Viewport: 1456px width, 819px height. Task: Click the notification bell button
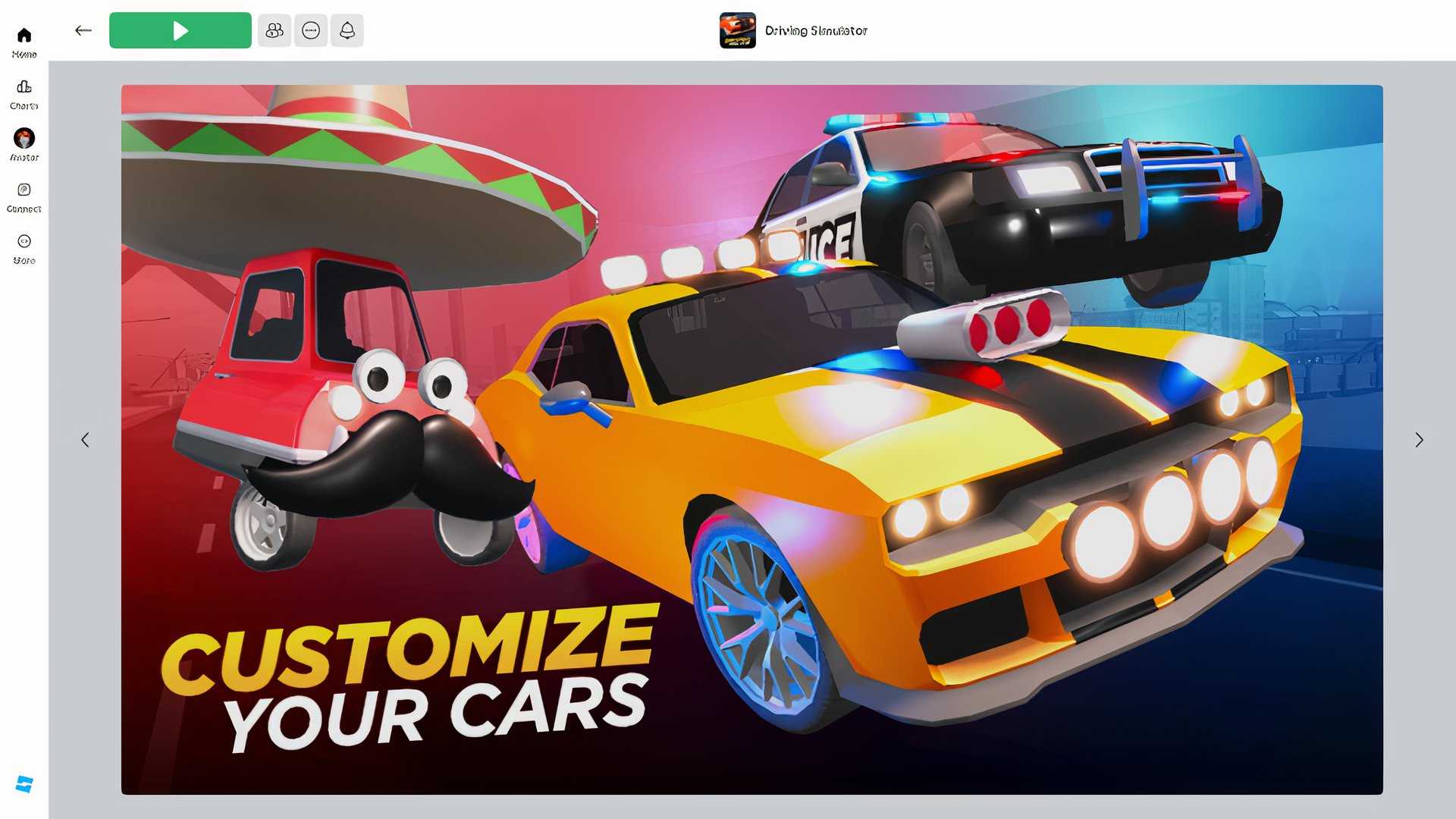point(347,30)
